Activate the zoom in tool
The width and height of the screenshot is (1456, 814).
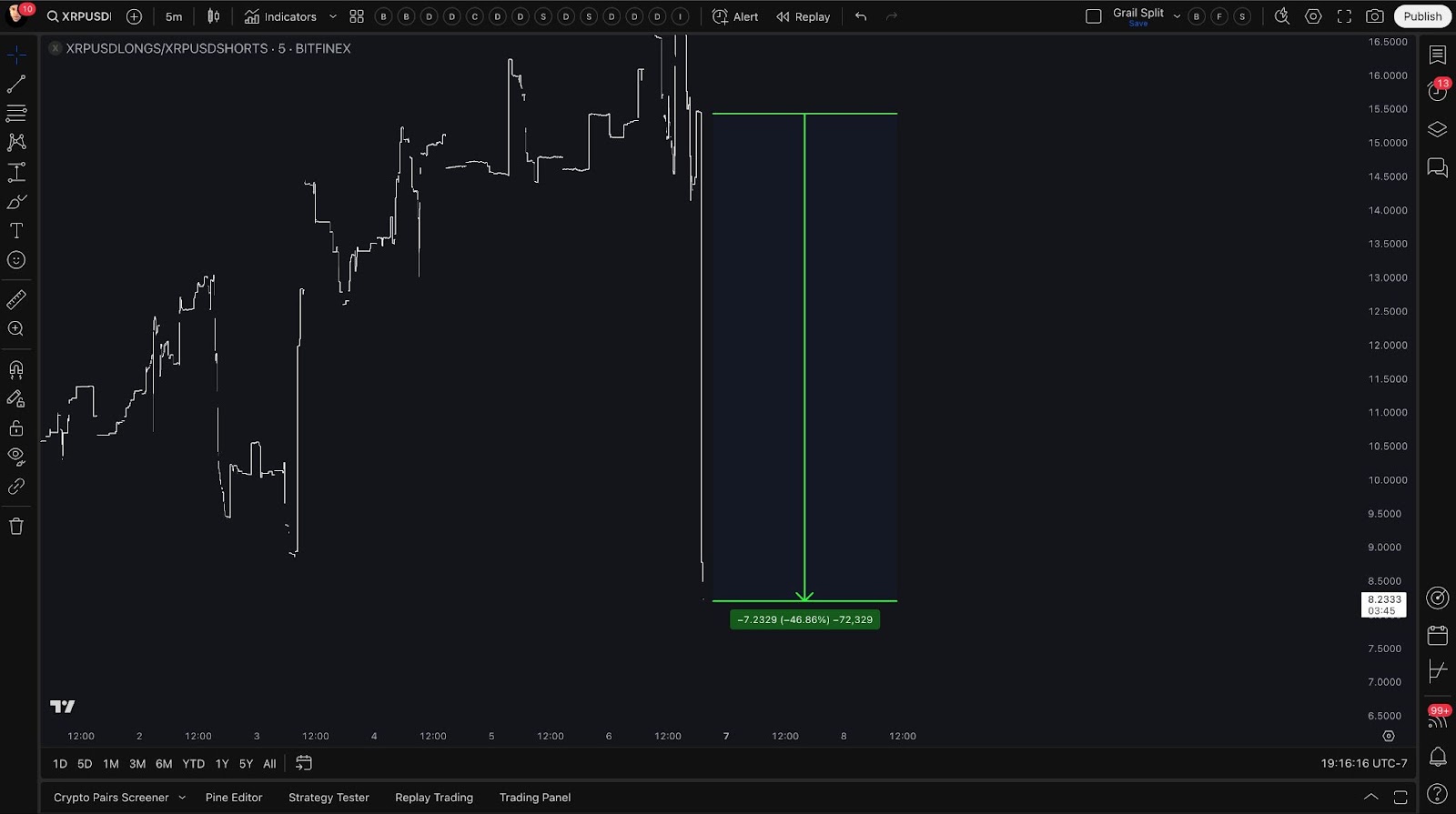pyautogui.click(x=16, y=329)
